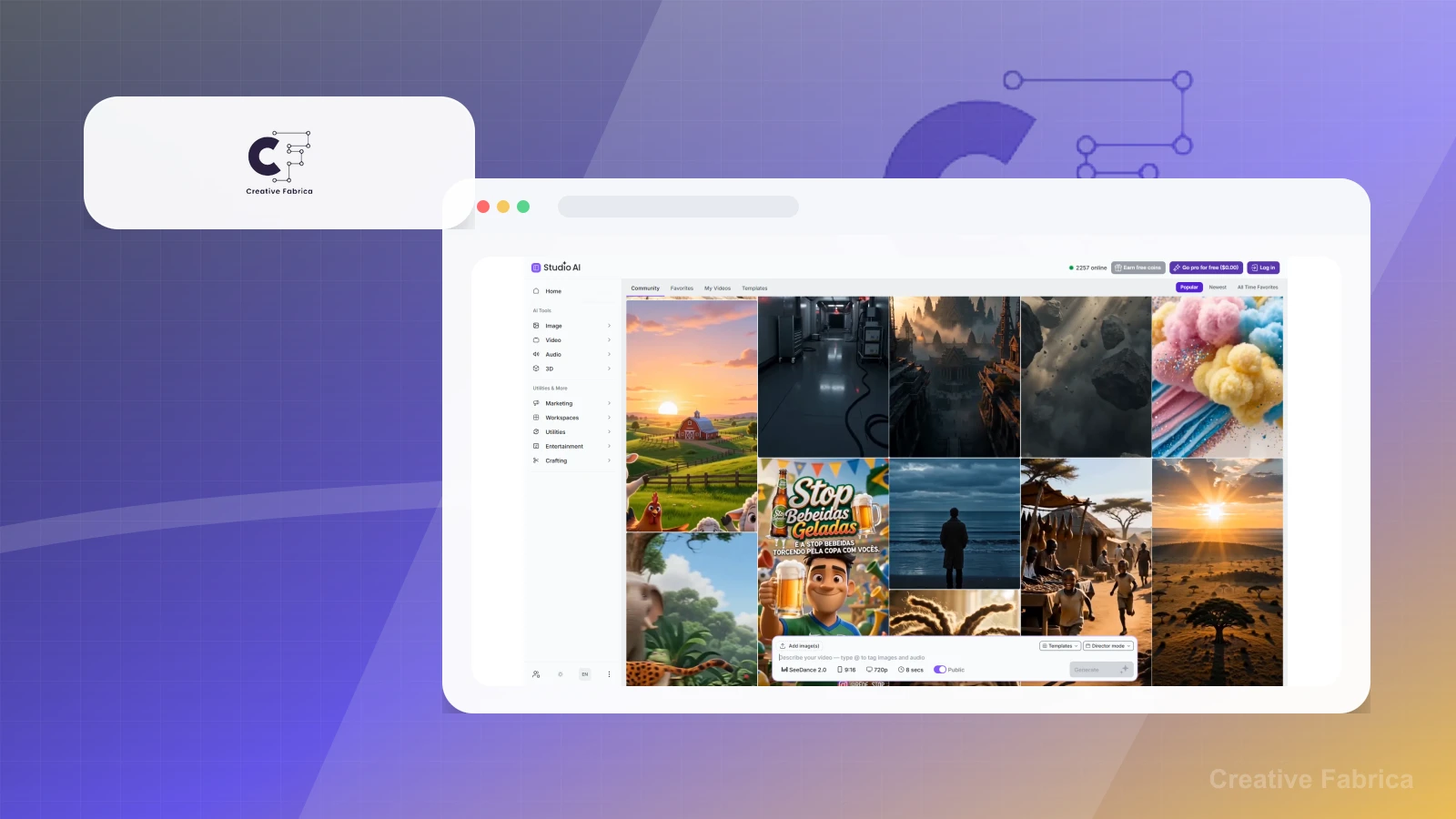The width and height of the screenshot is (1456, 819).
Task: Open the savanna sunset tree thumbnail
Action: click(x=1218, y=572)
